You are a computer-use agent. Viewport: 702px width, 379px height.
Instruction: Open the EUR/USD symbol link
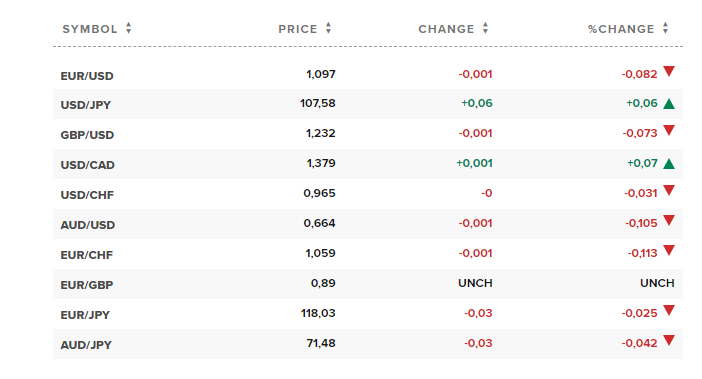(x=87, y=76)
